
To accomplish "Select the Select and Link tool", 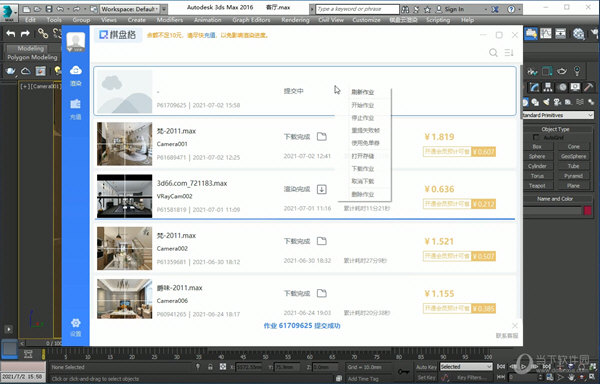I will 43,34.
